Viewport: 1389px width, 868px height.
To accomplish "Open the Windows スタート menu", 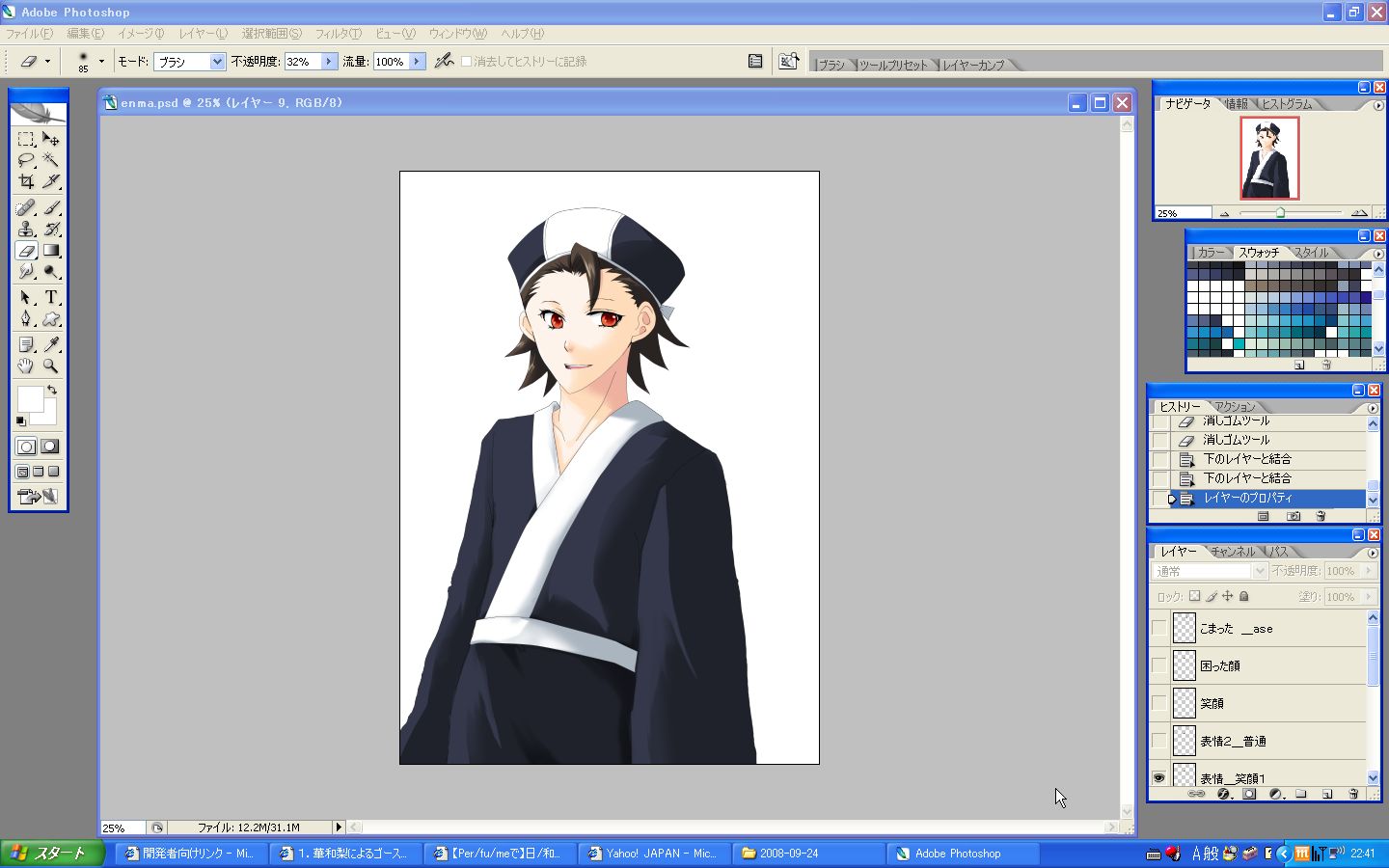I will (52, 854).
